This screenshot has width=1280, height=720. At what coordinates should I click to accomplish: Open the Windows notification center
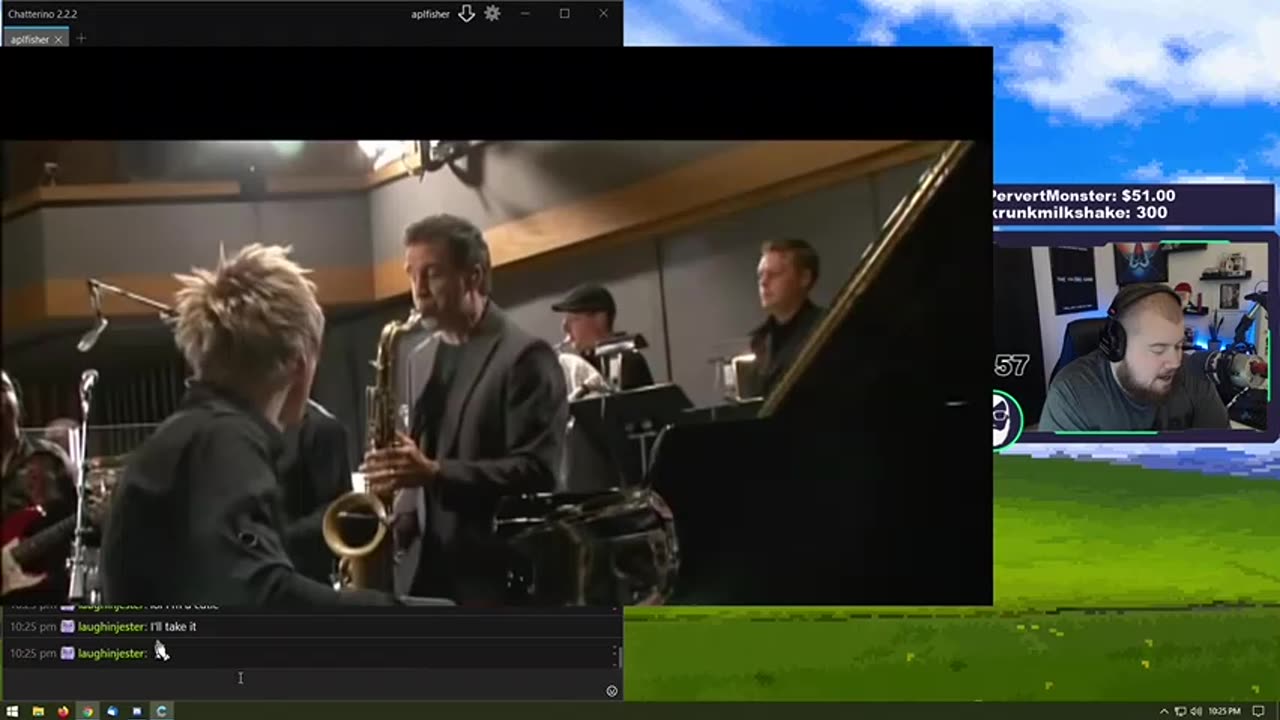(x=1259, y=711)
